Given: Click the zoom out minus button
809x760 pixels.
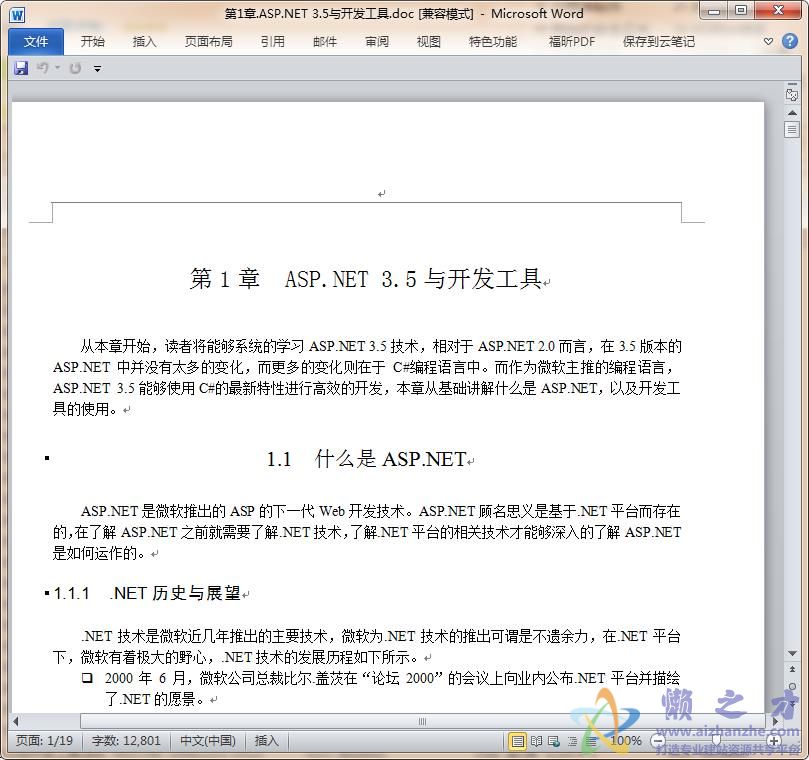Looking at the screenshot, I should pyautogui.click(x=659, y=741).
